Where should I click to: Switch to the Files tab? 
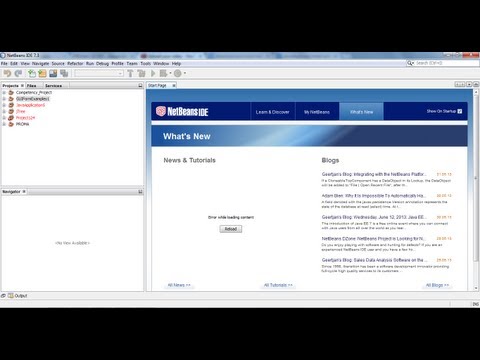[31, 86]
